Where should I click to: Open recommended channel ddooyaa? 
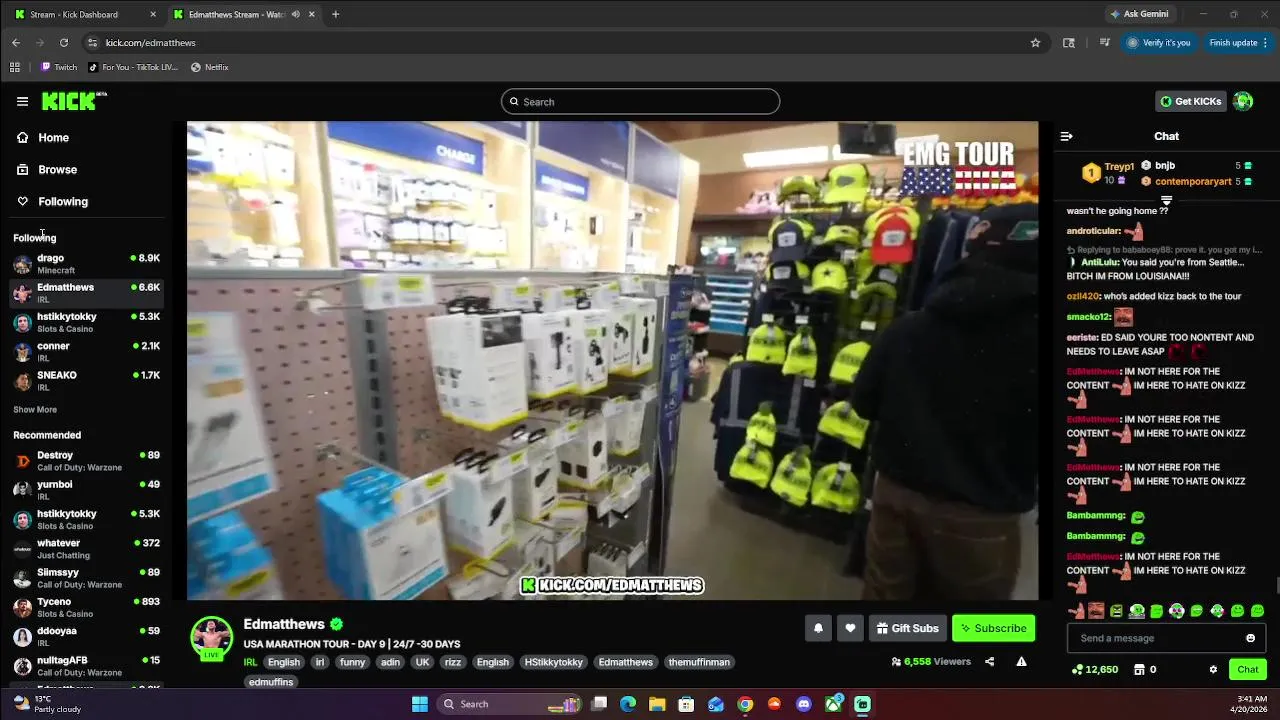point(86,636)
